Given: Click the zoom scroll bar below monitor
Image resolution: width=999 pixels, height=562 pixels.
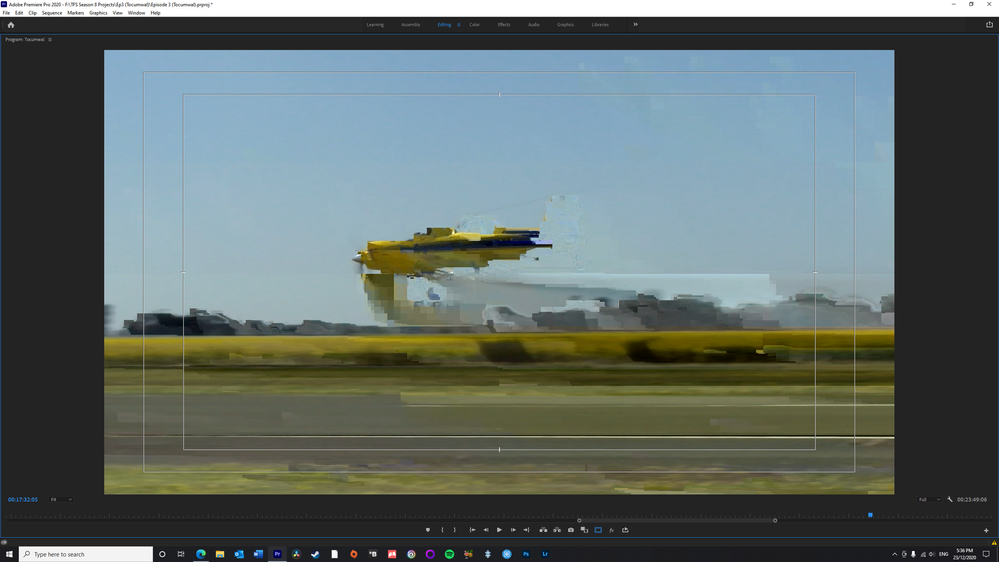Looking at the screenshot, I should (676, 520).
